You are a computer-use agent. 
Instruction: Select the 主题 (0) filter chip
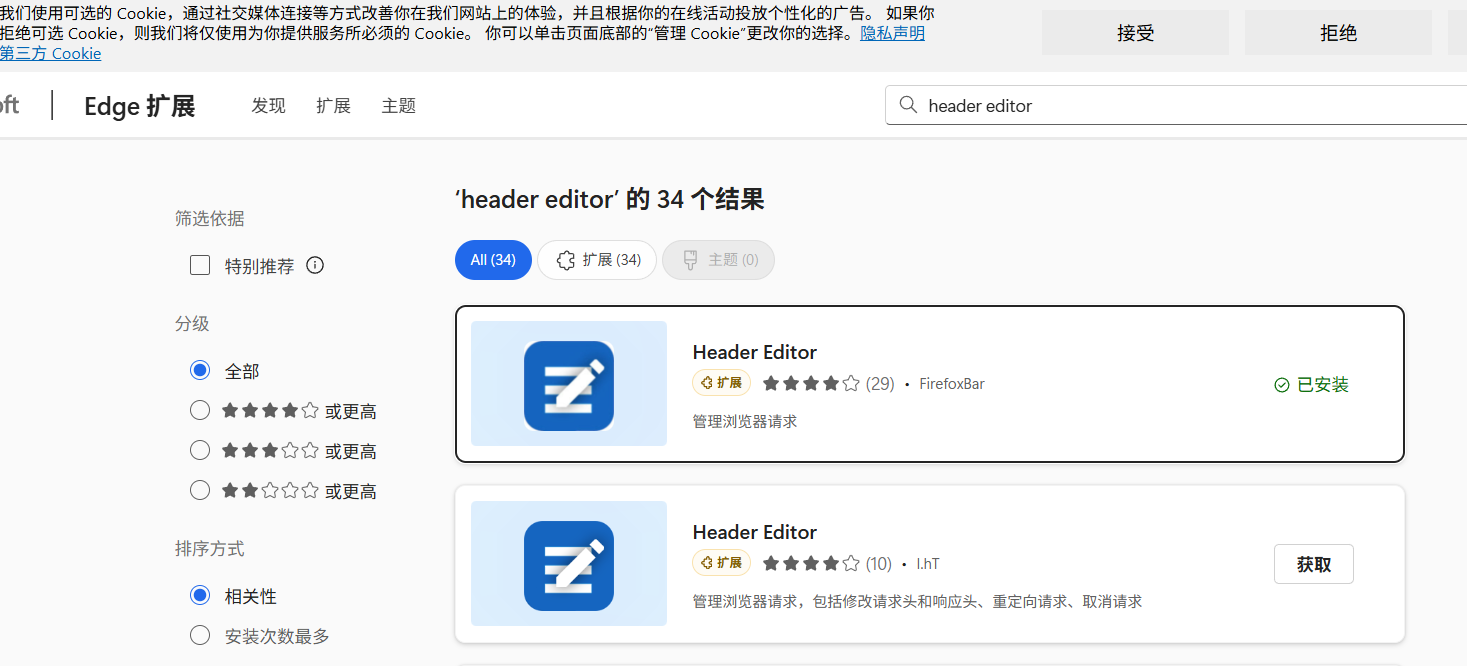[x=718, y=260]
